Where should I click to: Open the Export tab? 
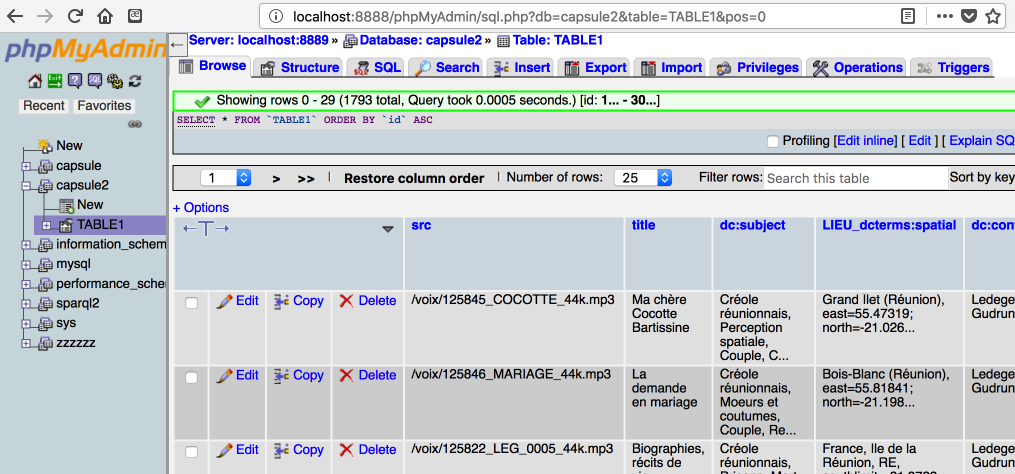(595, 67)
